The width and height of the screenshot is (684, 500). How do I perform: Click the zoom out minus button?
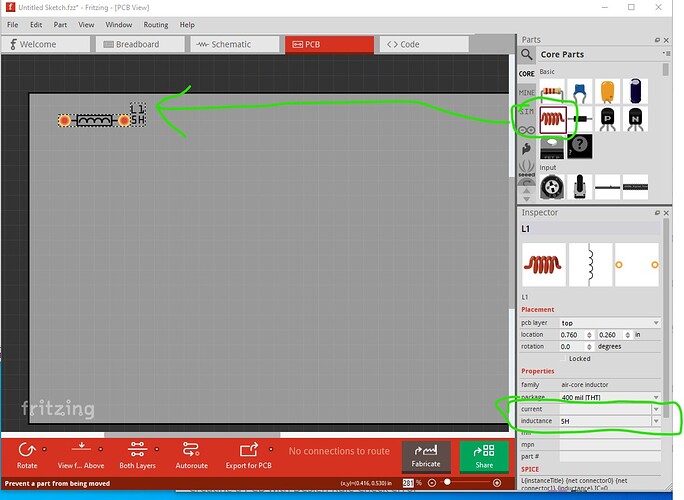pyautogui.click(x=432, y=483)
